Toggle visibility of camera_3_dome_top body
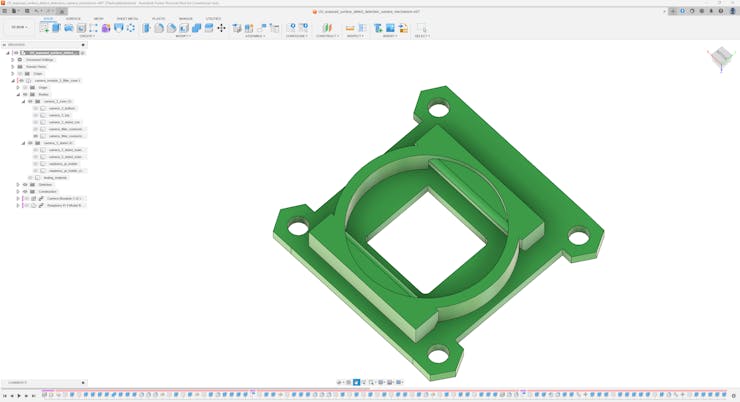Screen dimensions: 740x402 coord(35,122)
